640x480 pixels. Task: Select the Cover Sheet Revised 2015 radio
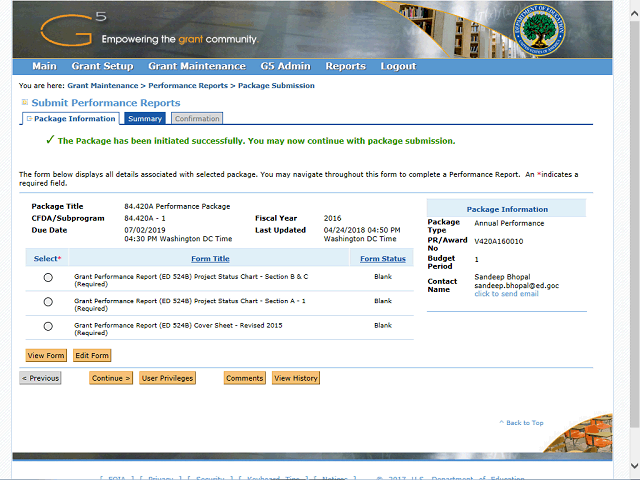[x=48, y=326]
